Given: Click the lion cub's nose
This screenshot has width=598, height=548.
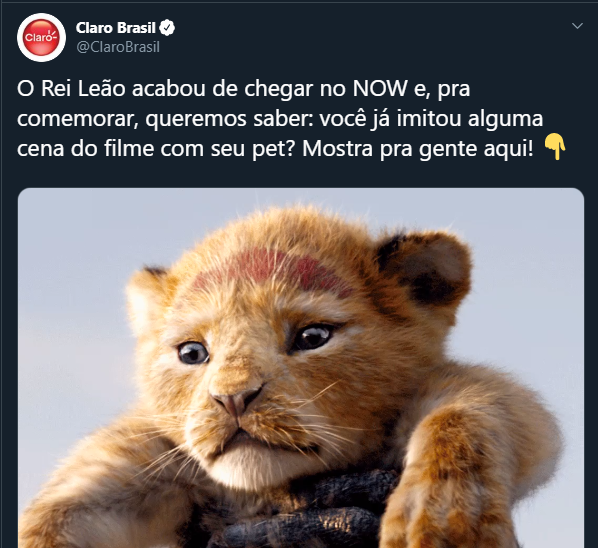Looking at the screenshot, I should point(236,400).
